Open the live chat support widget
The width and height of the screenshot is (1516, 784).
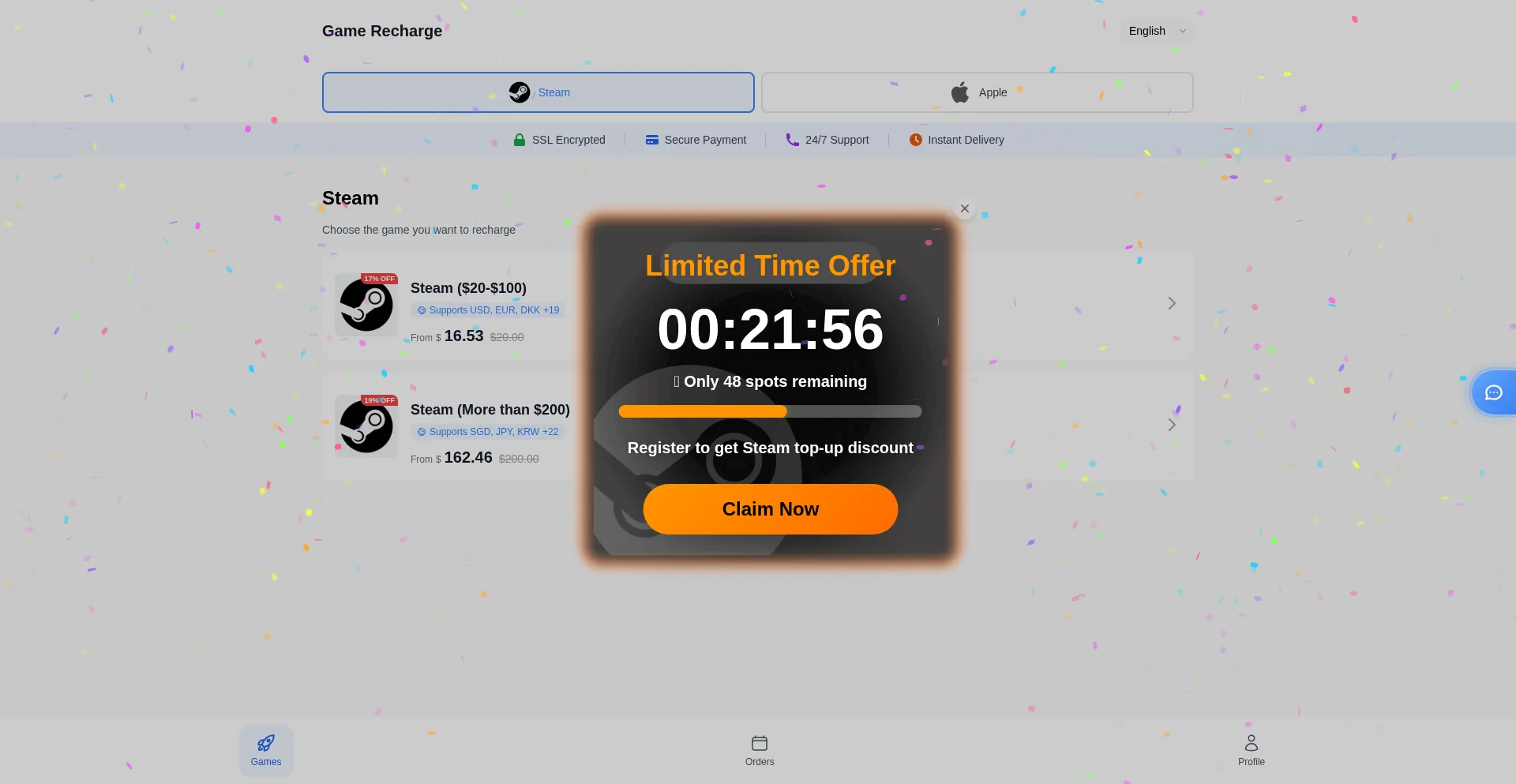(1493, 392)
